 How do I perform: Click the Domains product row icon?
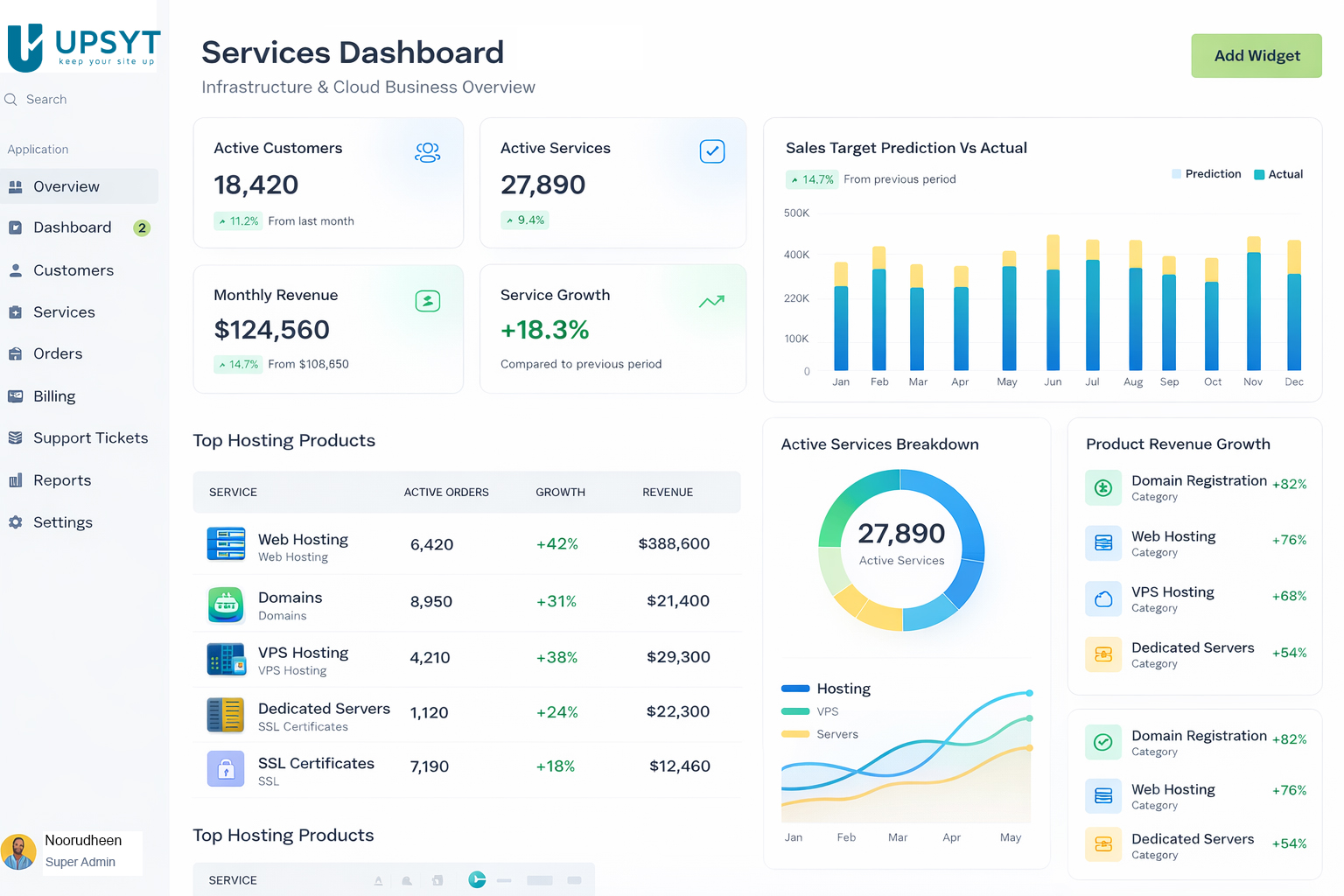tap(226, 605)
